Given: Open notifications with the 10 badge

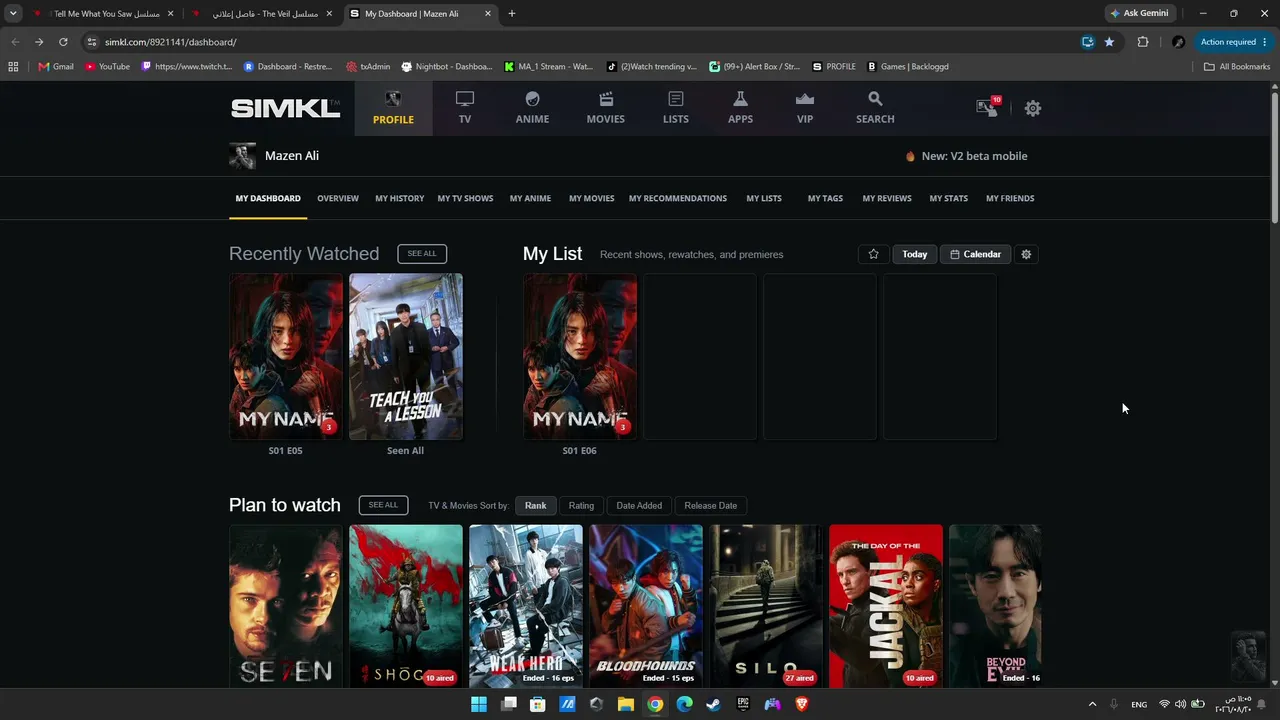Looking at the screenshot, I should point(988,107).
